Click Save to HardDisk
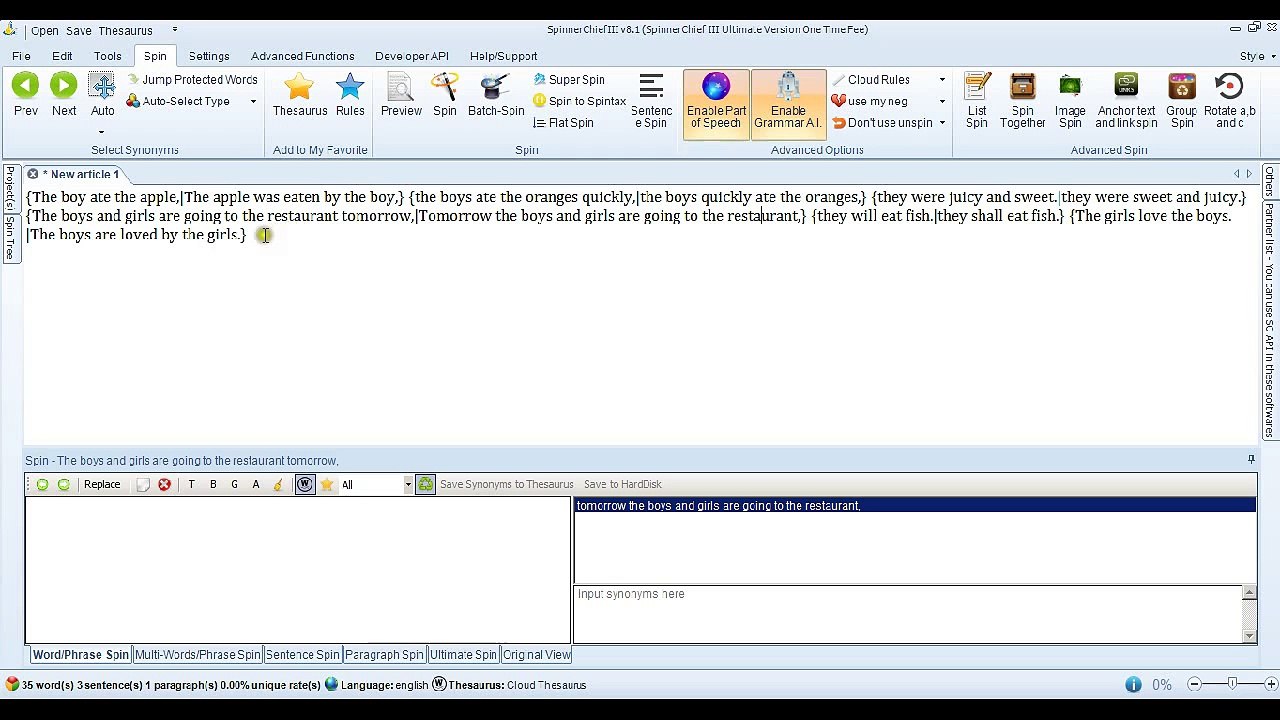The width and height of the screenshot is (1280, 720). coord(623,485)
